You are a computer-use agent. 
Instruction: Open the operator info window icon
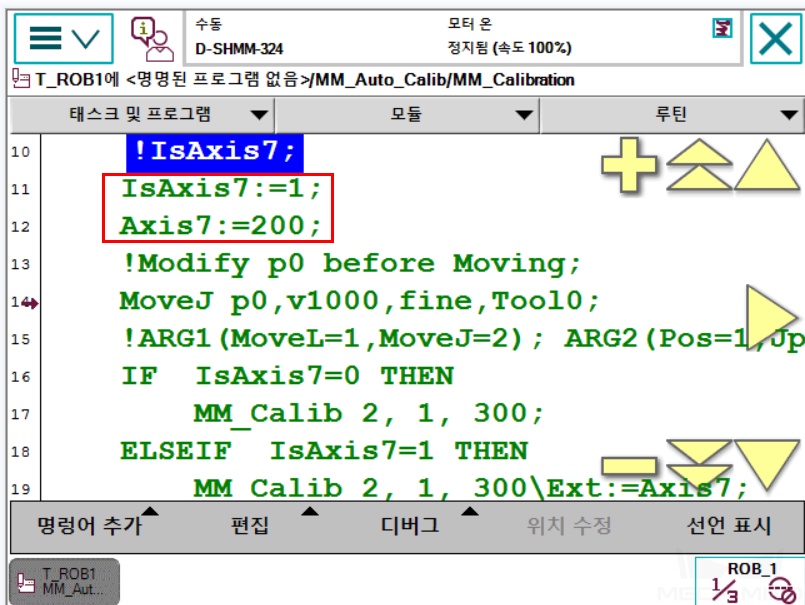152,39
